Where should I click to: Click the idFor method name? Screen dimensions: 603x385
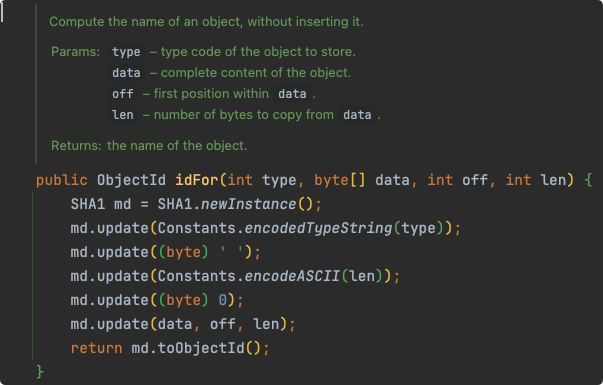pyautogui.click(x=197, y=180)
